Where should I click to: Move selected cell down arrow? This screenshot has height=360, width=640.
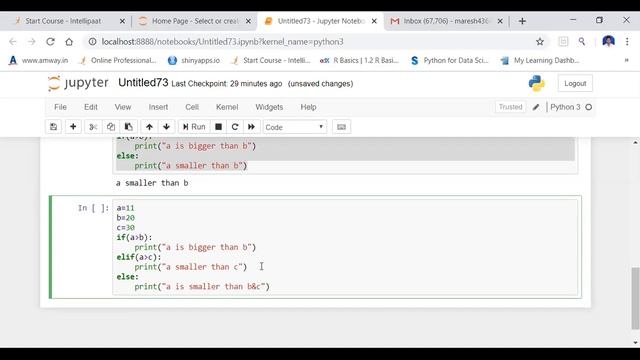click(x=166, y=127)
